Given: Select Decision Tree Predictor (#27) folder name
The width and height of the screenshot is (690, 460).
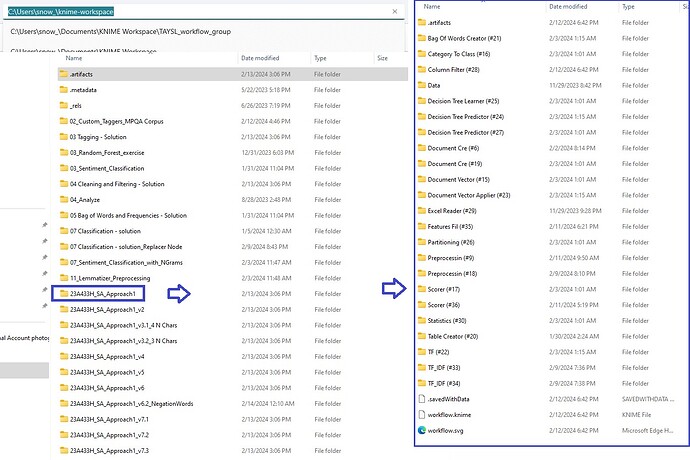Looking at the screenshot, I should click(x=466, y=132).
